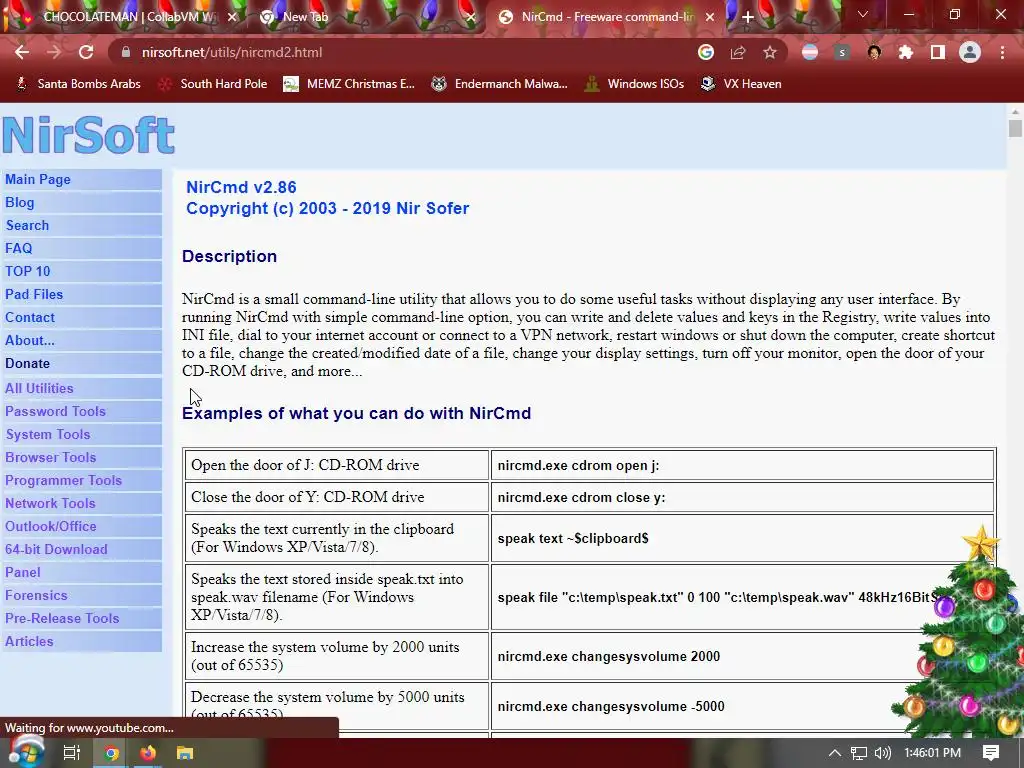
Task: Open Password Tools sidebar link
Action: click(x=56, y=411)
